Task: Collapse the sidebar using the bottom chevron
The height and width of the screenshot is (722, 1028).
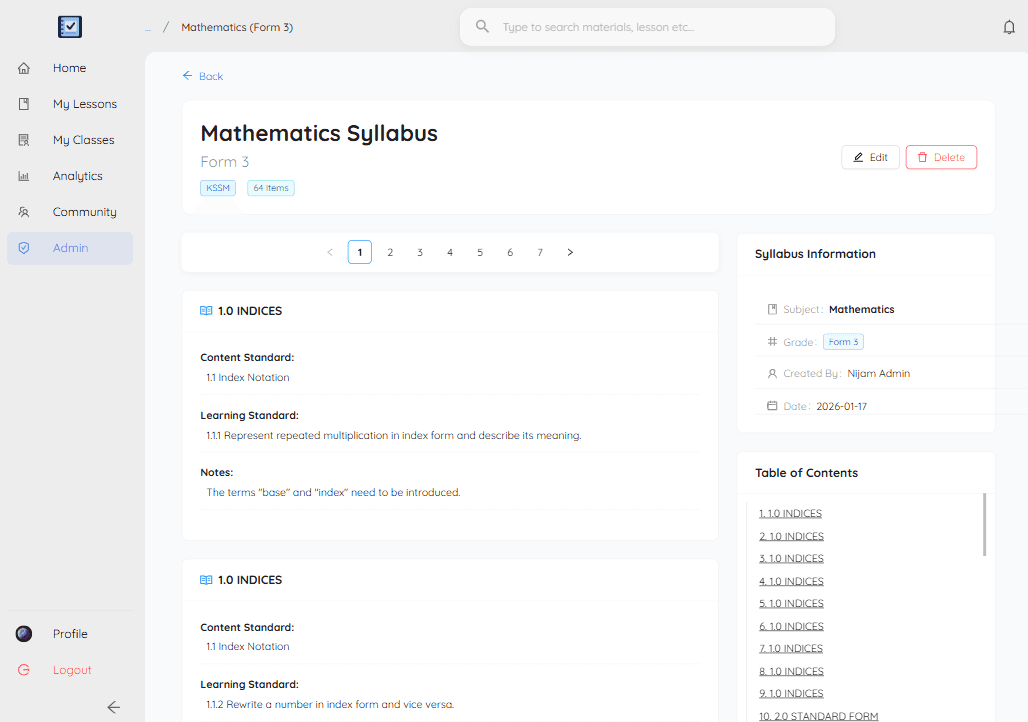Action: [113, 707]
